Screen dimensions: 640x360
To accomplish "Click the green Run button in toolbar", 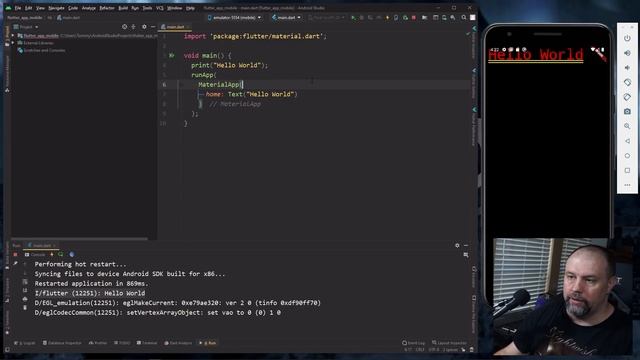I will pos(353,18).
